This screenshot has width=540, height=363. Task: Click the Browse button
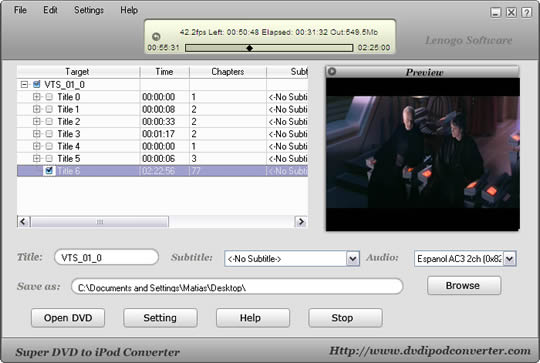click(464, 286)
